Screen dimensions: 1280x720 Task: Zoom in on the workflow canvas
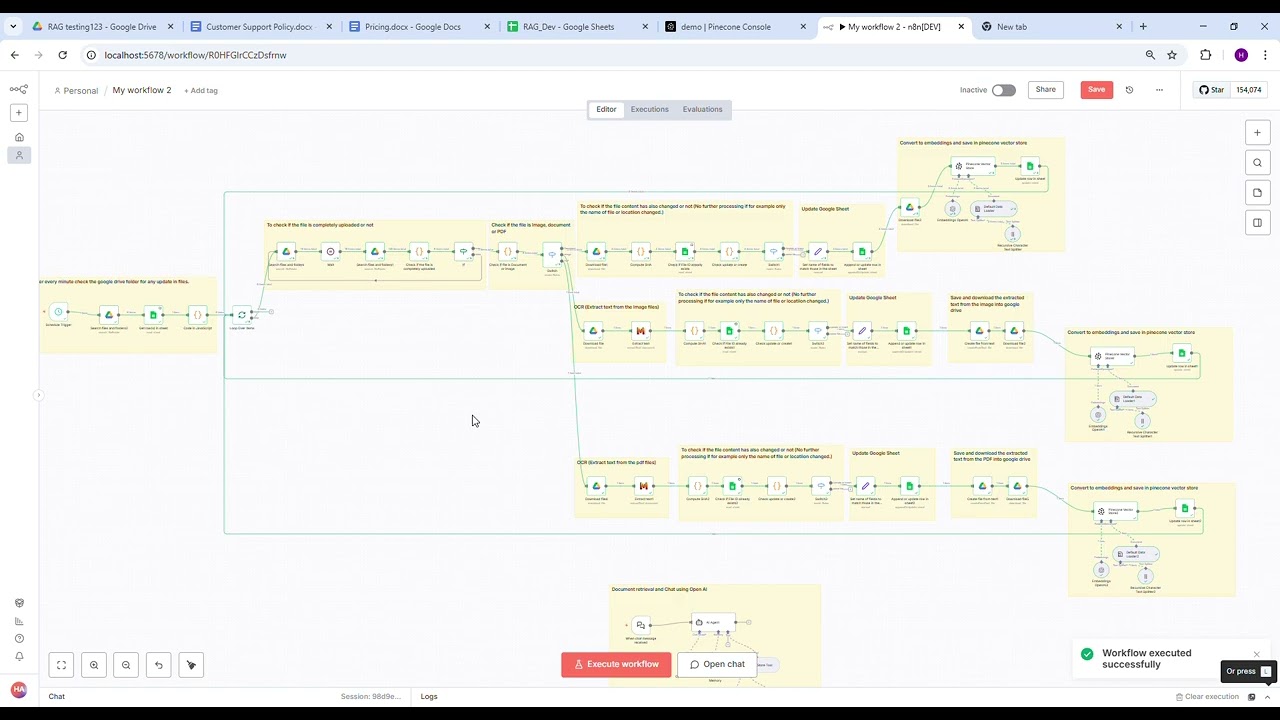(x=94, y=665)
